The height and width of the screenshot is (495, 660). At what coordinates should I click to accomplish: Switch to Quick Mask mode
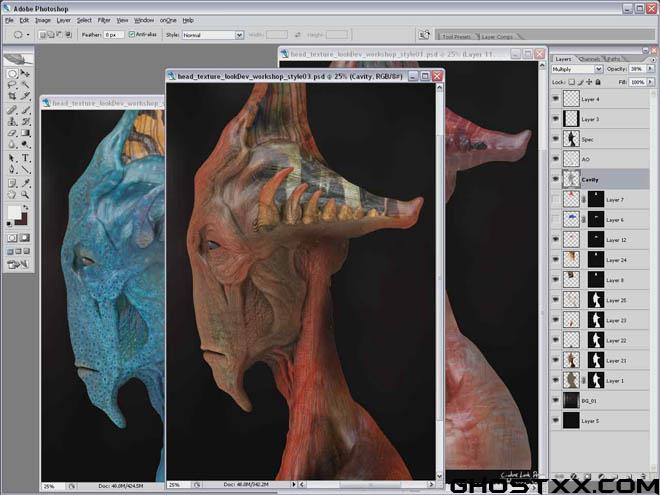point(25,238)
